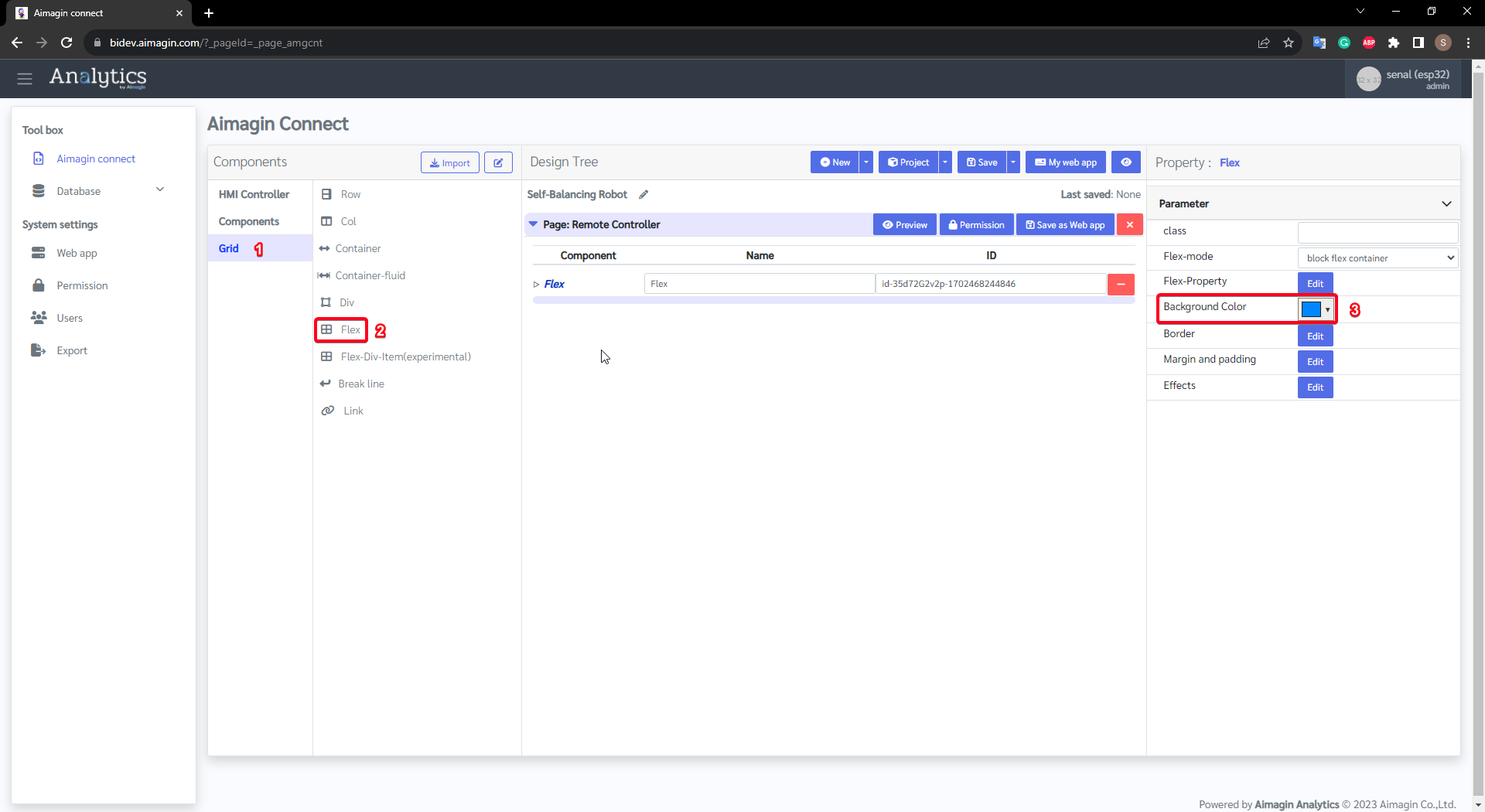
Task: Collapse the Remote Controller page triangle
Action: coord(533,224)
